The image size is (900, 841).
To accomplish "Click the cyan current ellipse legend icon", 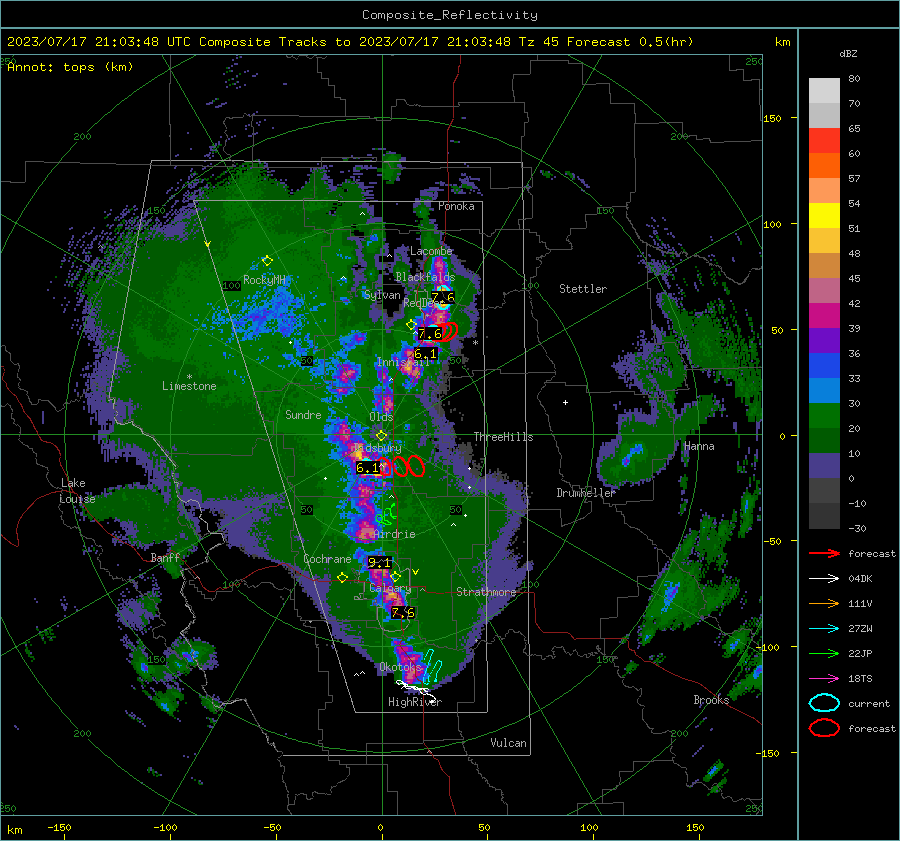I will tap(824, 703).
